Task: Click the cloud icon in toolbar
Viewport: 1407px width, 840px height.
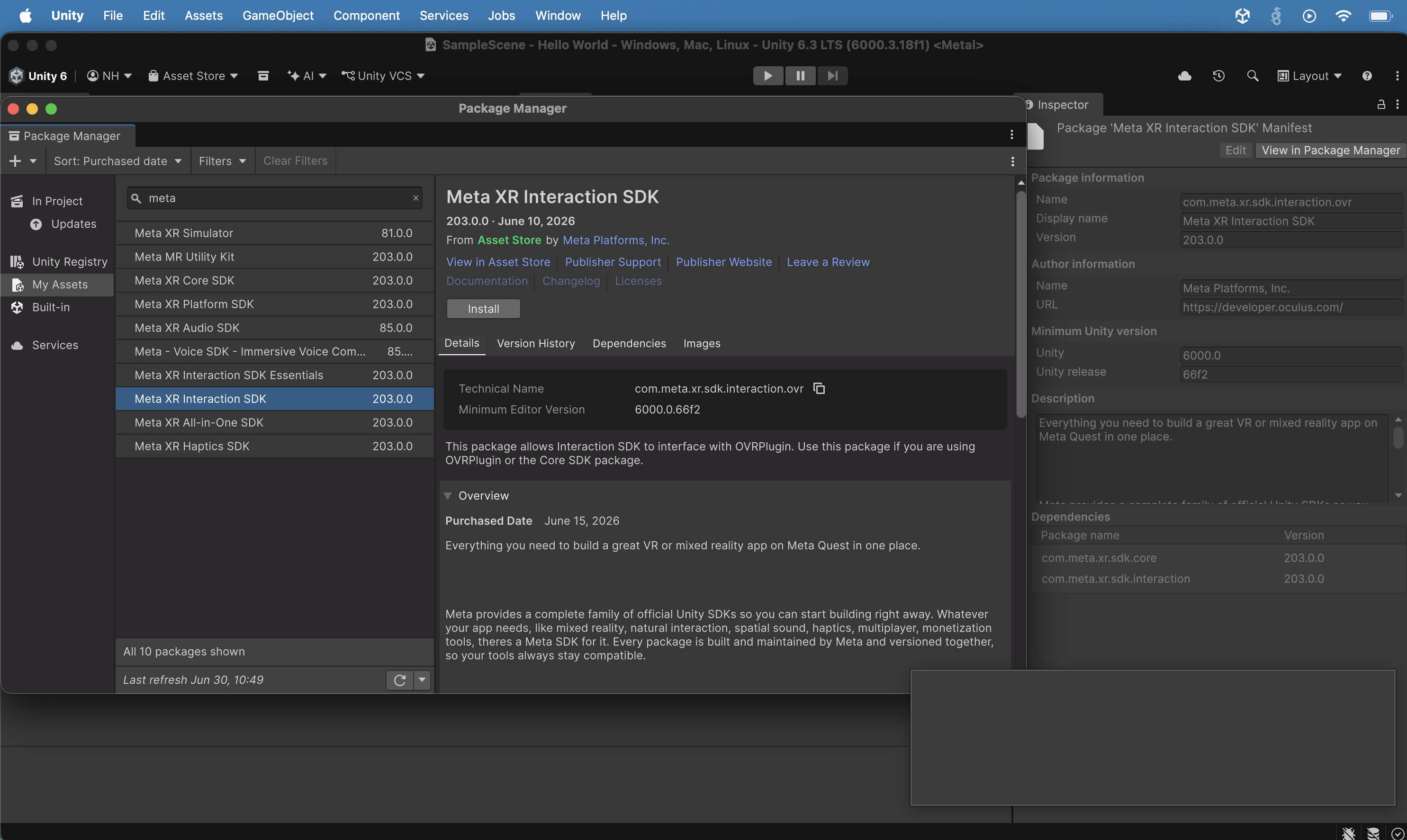Action: [x=1184, y=76]
